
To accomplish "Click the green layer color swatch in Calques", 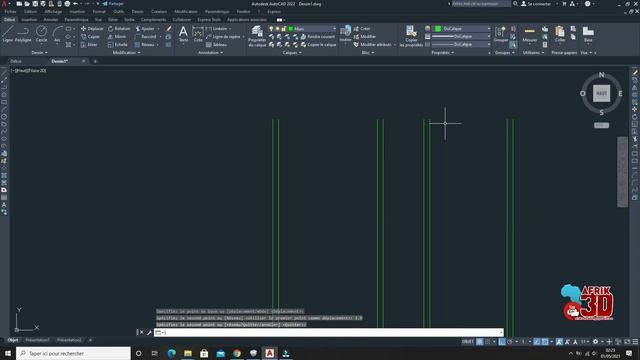I will tap(291, 29).
